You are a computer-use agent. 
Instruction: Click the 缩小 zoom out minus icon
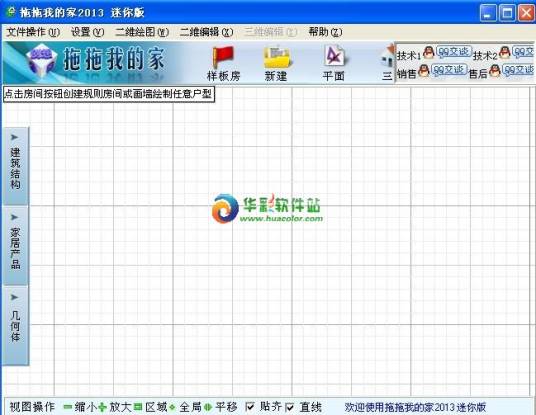(x=68, y=407)
